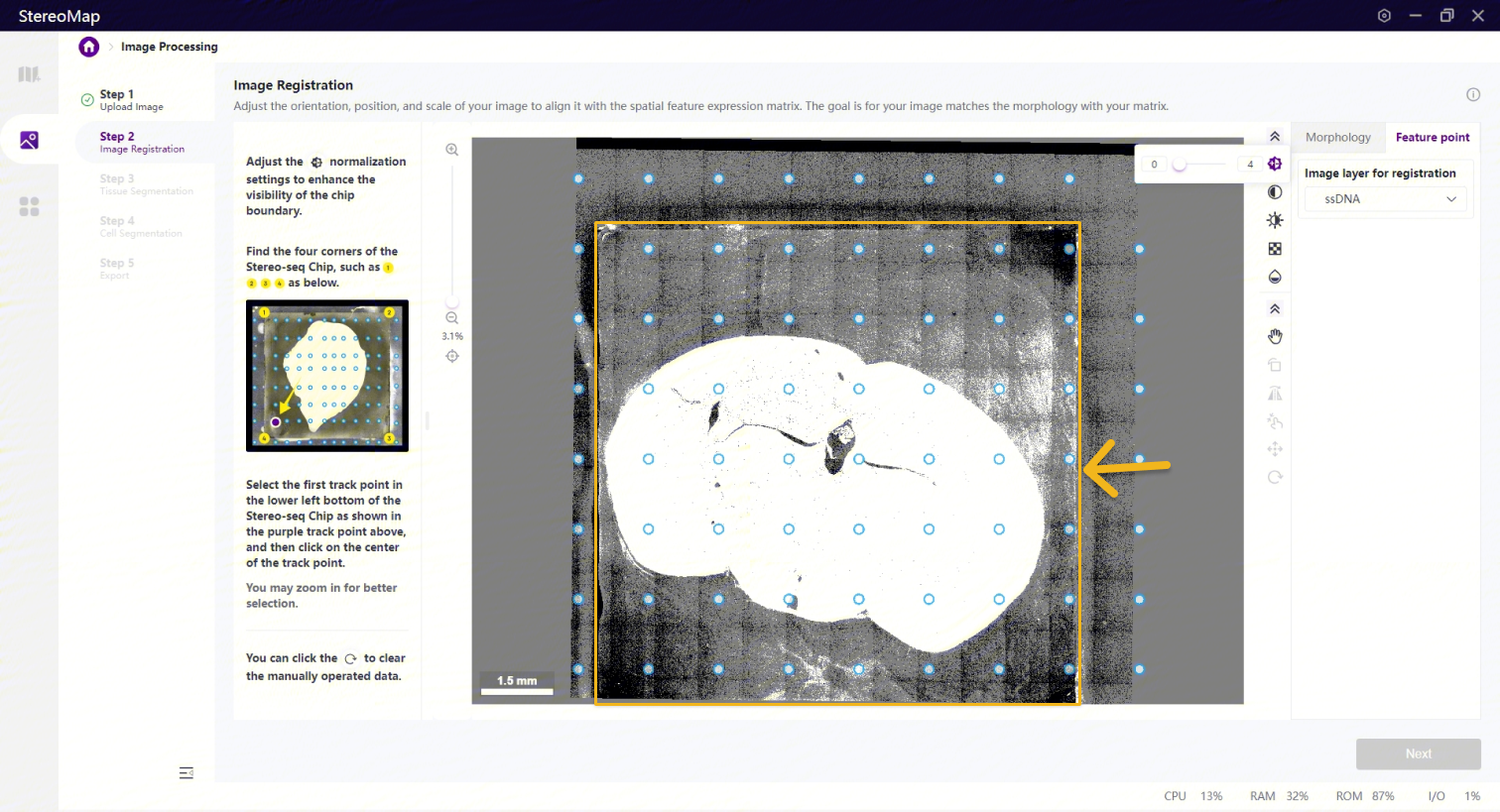Click the checkerboard opacity icon
This screenshot has height=812, width=1500.
pos(1275,249)
